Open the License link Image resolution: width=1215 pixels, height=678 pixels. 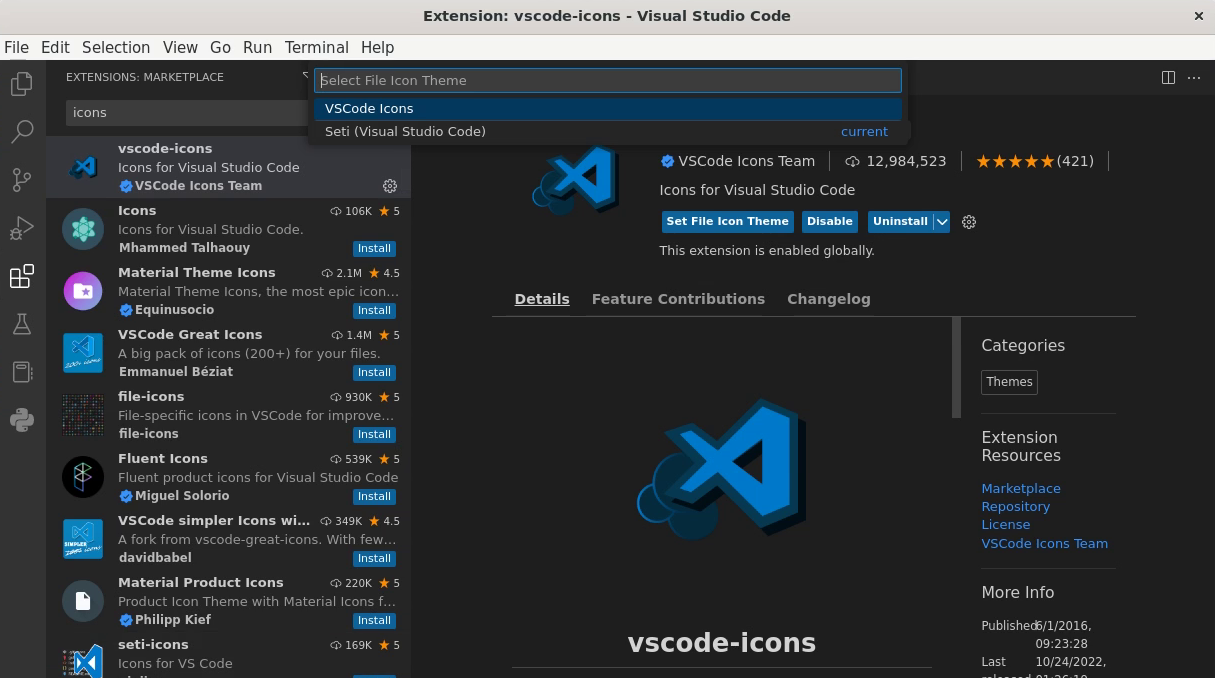click(x=1006, y=525)
